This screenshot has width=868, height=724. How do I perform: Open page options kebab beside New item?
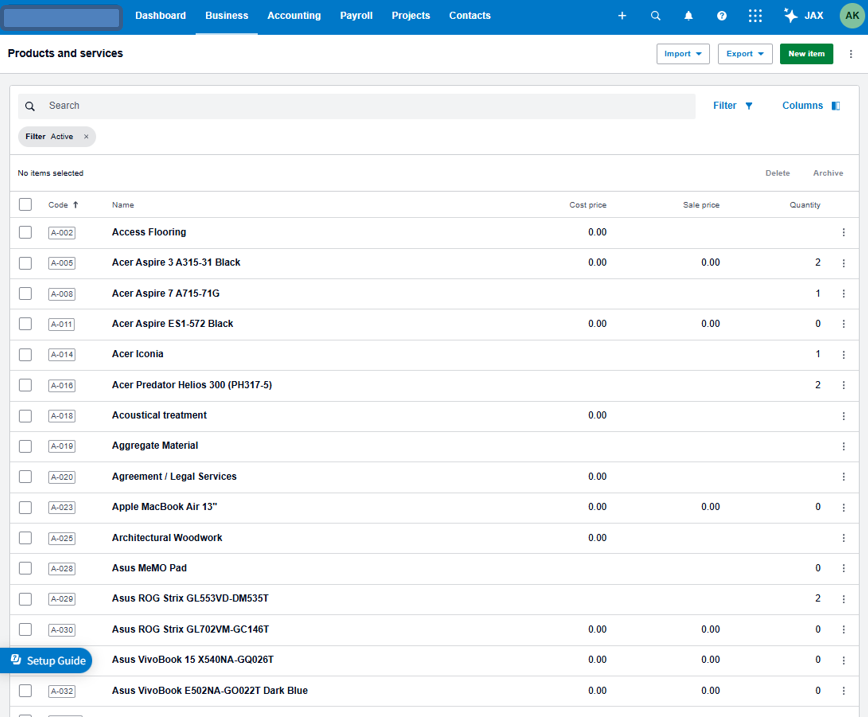[x=850, y=54]
